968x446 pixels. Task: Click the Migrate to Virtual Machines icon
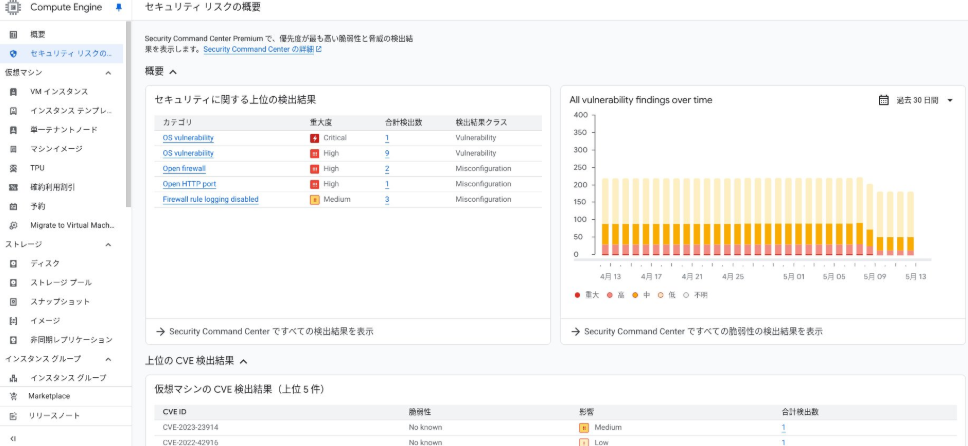pos(14,225)
